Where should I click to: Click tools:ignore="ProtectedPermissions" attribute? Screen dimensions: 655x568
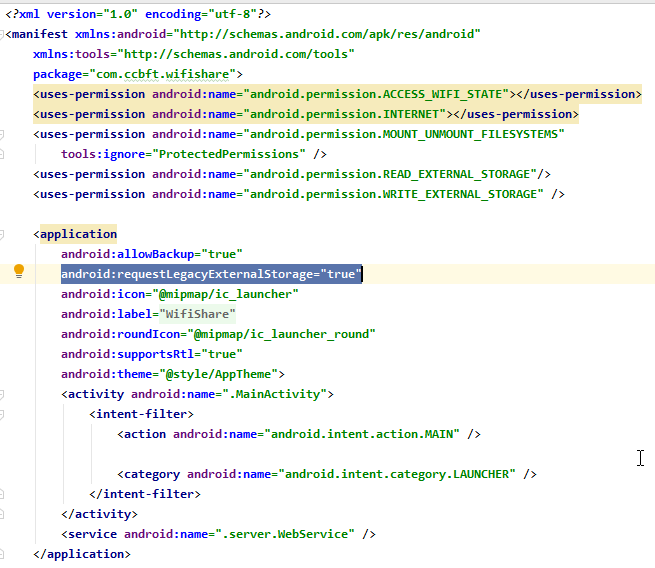[183, 155]
